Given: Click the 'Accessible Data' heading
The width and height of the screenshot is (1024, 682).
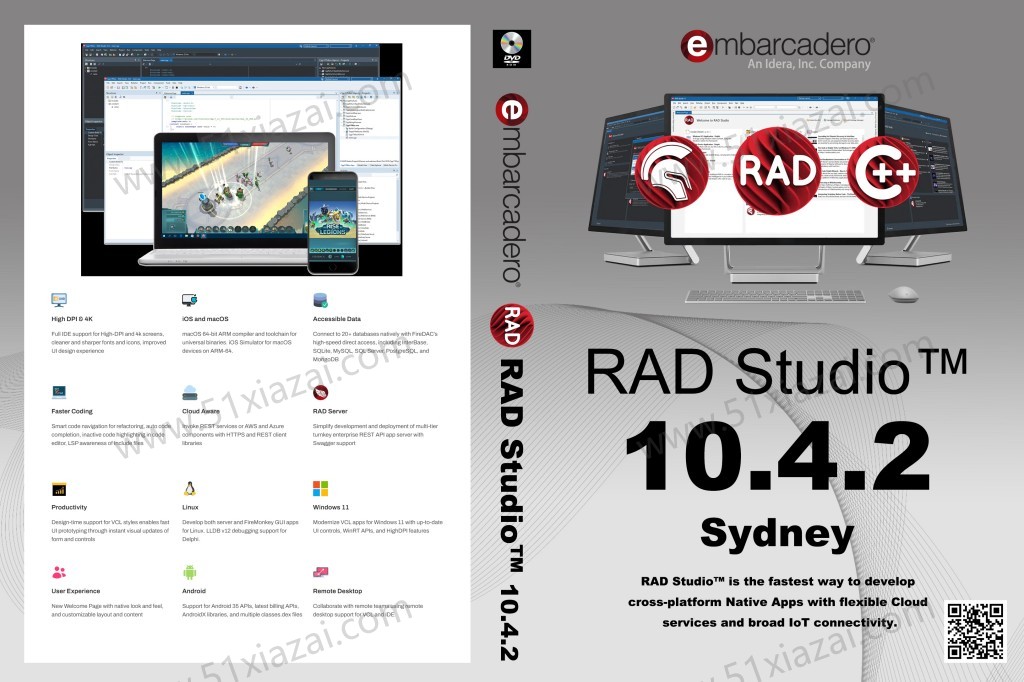Looking at the screenshot, I should [336, 319].
